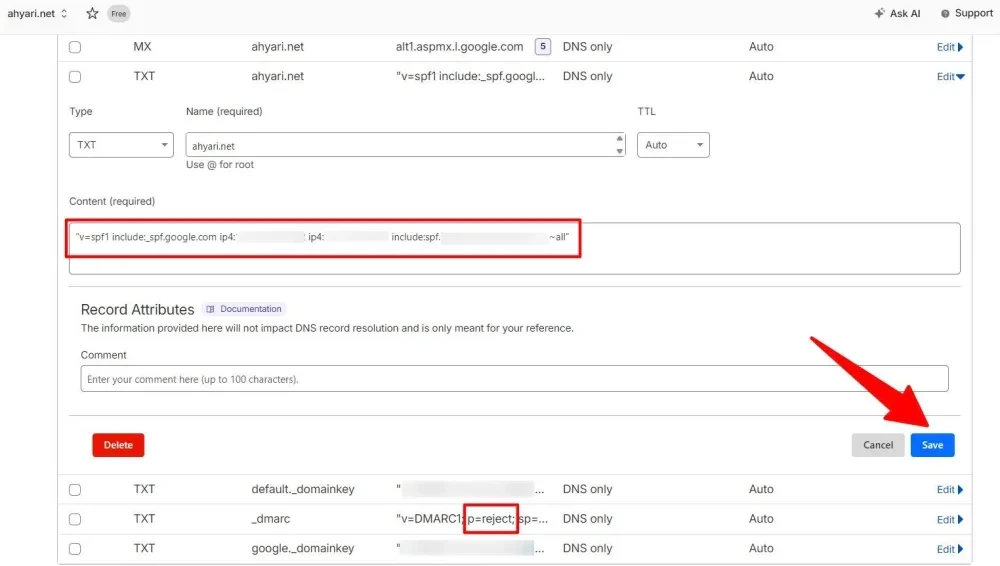Select the google._domainkey record checkbox
Screen dimensions: 1000x566
click(x=75, y=548)
